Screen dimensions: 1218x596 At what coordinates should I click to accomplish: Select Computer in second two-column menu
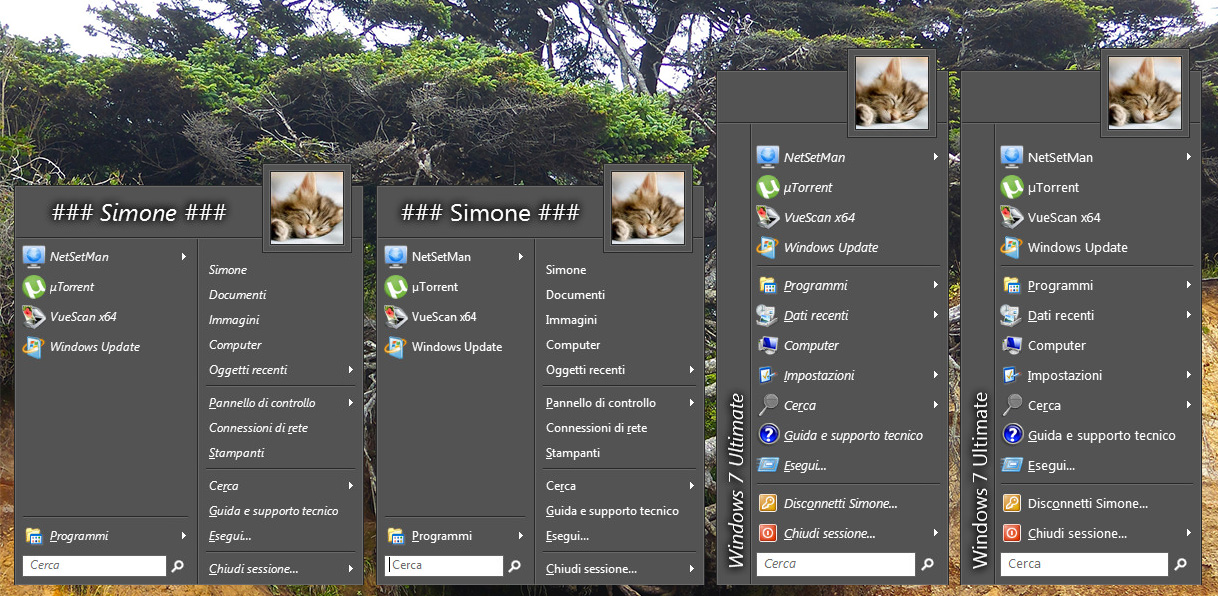(573, 345)
